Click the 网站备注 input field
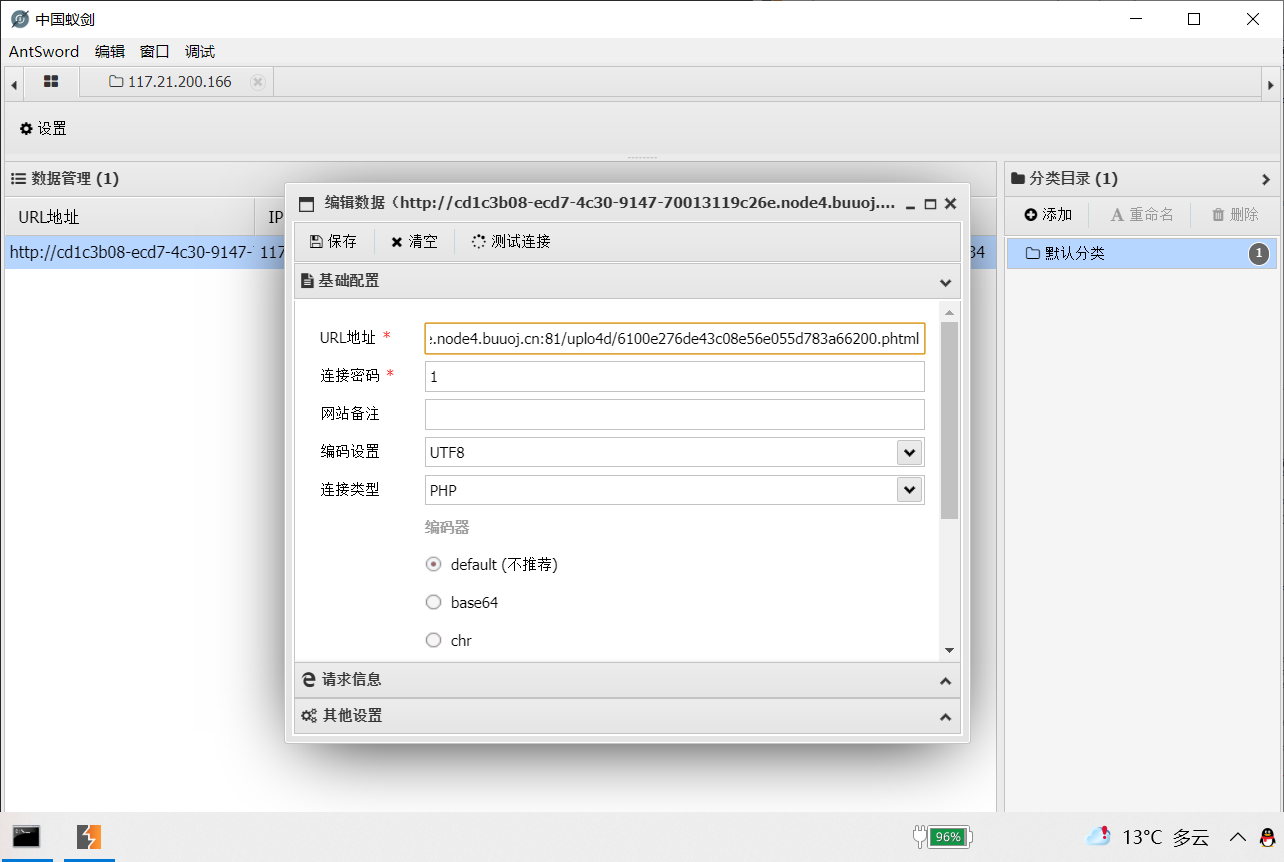 coord(674,414)
